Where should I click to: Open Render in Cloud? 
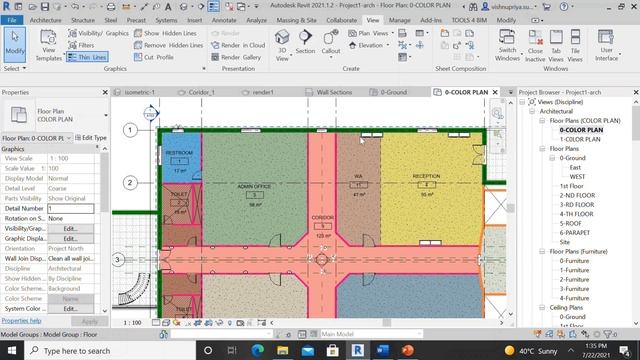pos(238,45)
